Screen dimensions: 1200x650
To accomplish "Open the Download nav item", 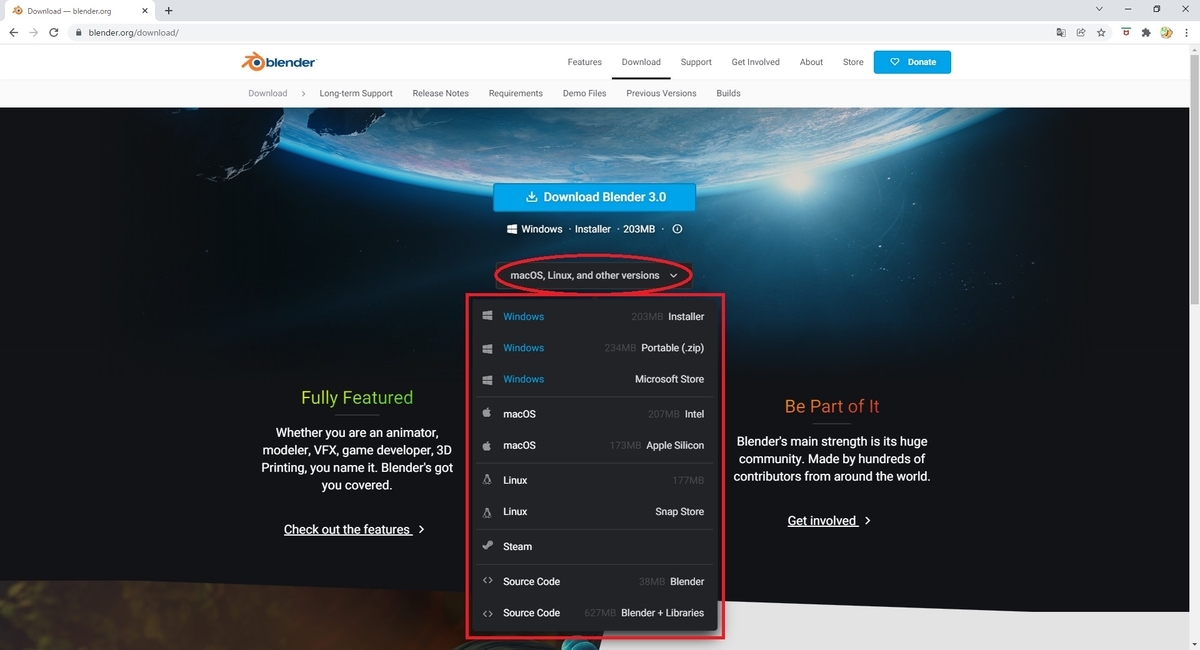I will [641, 62].
